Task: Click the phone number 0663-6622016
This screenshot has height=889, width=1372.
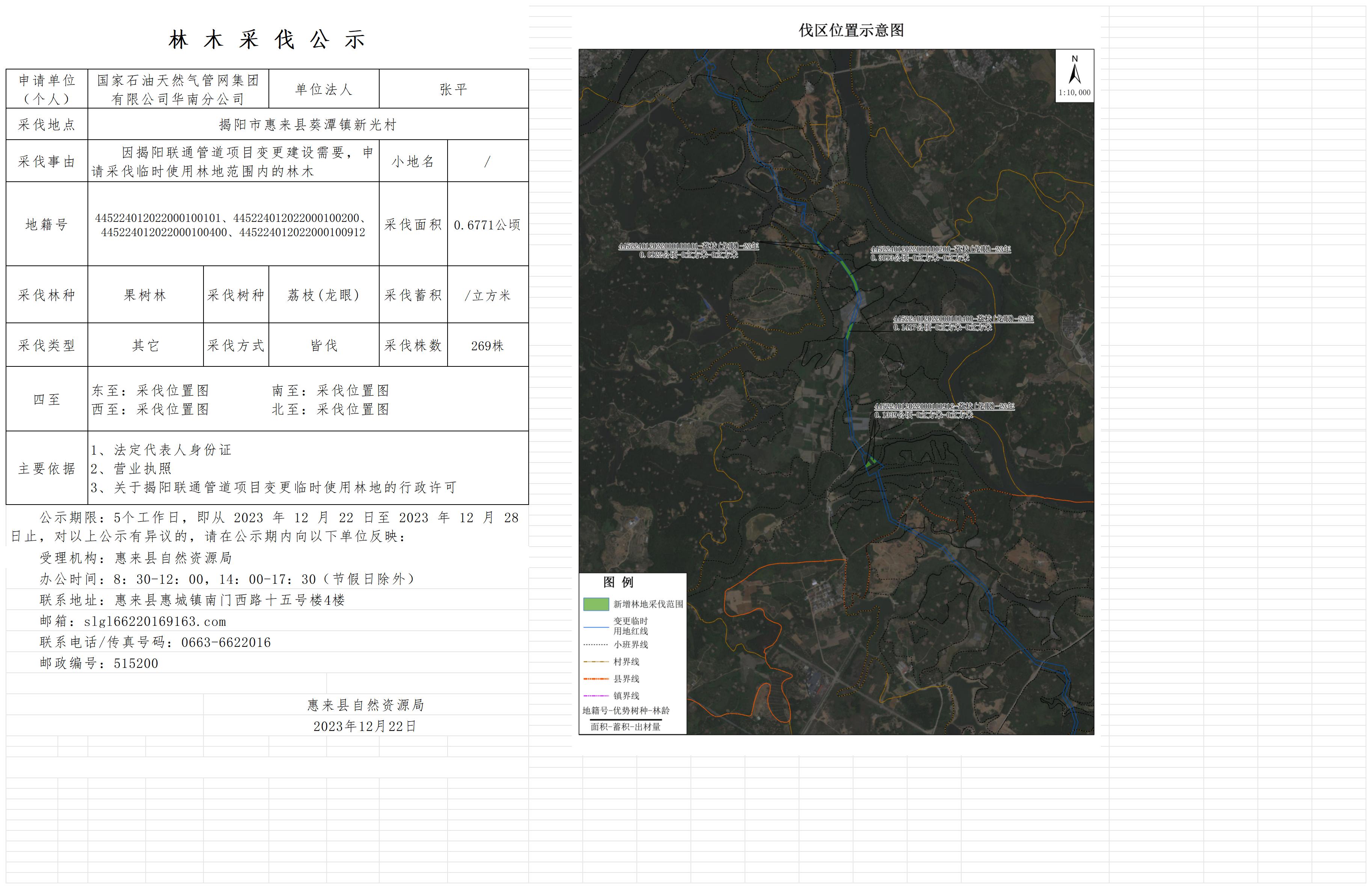Action: [225, 642]
